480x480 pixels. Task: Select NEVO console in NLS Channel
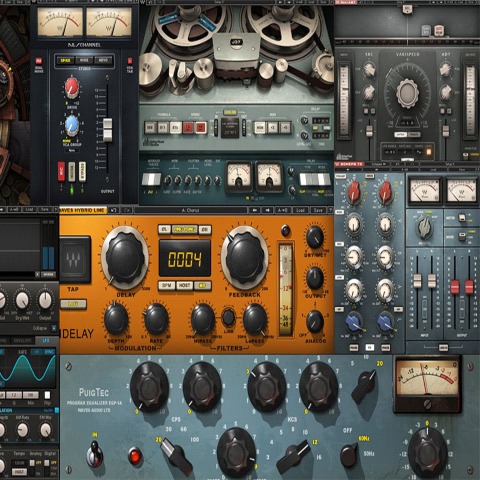103,60
